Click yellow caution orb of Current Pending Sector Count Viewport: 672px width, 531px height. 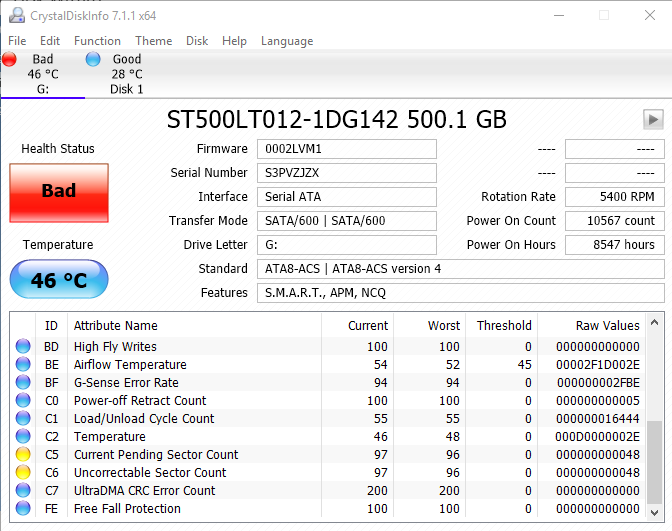click(x=23, y=454)
